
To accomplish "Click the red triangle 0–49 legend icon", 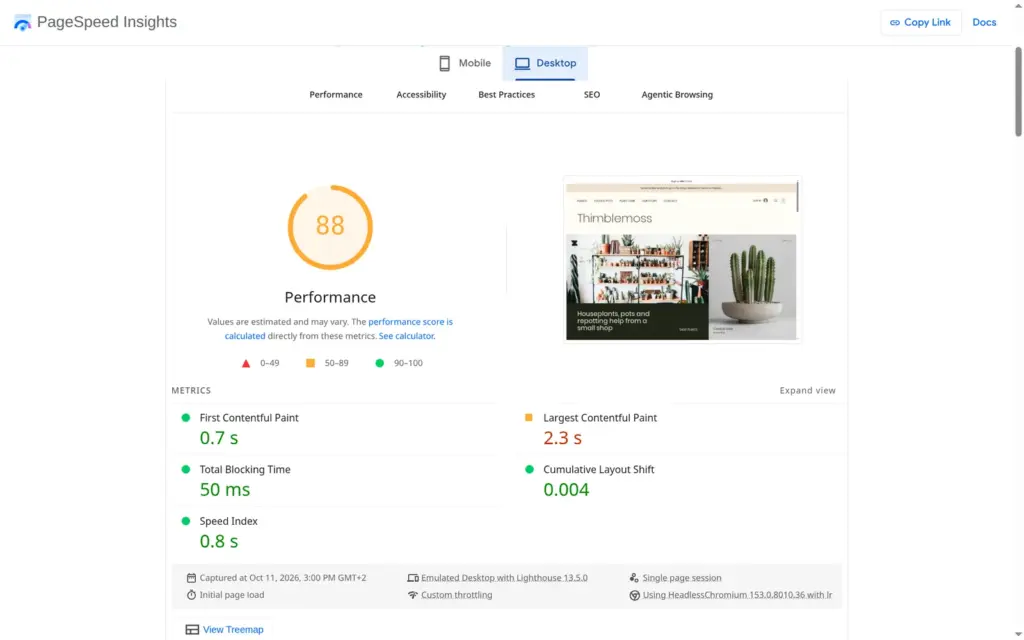I will (246, 363).
